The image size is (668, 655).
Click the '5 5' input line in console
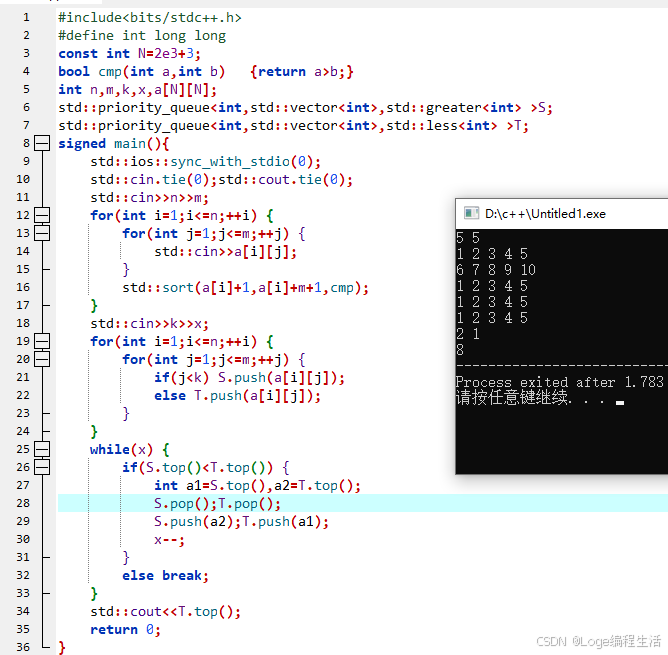(468, 237)
